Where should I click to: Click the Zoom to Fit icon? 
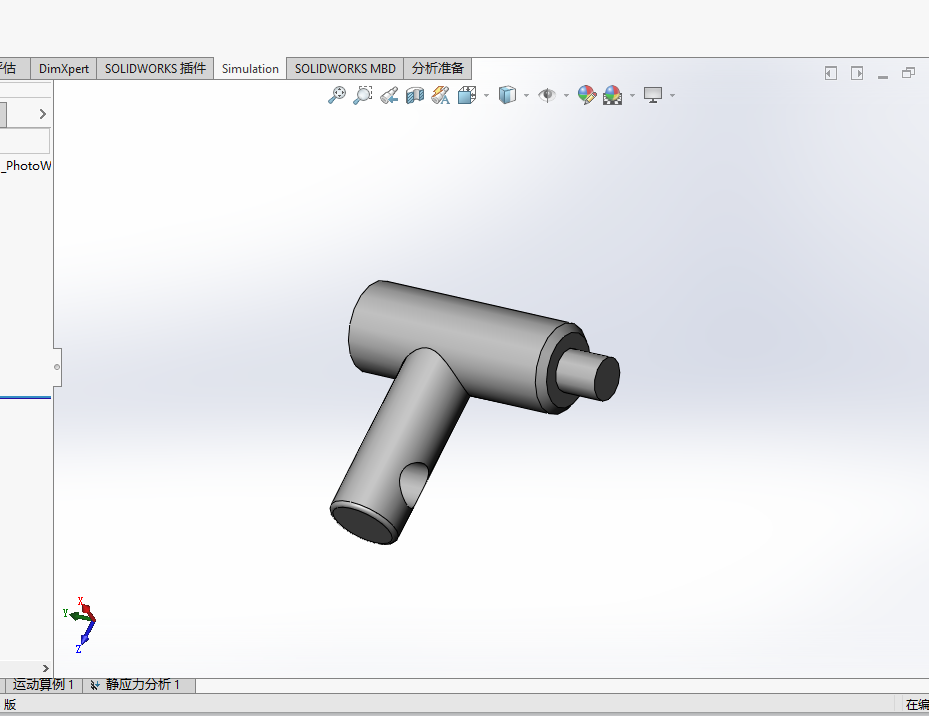coord(337,95)
